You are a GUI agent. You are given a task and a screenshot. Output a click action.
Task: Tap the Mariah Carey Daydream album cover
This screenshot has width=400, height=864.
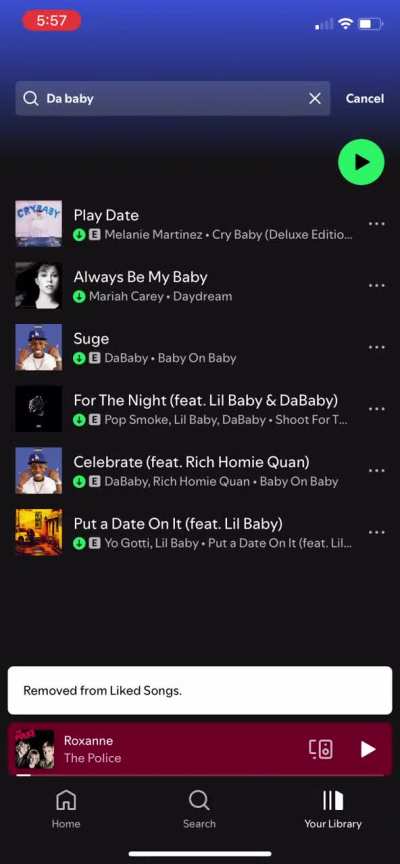(39, 285)
